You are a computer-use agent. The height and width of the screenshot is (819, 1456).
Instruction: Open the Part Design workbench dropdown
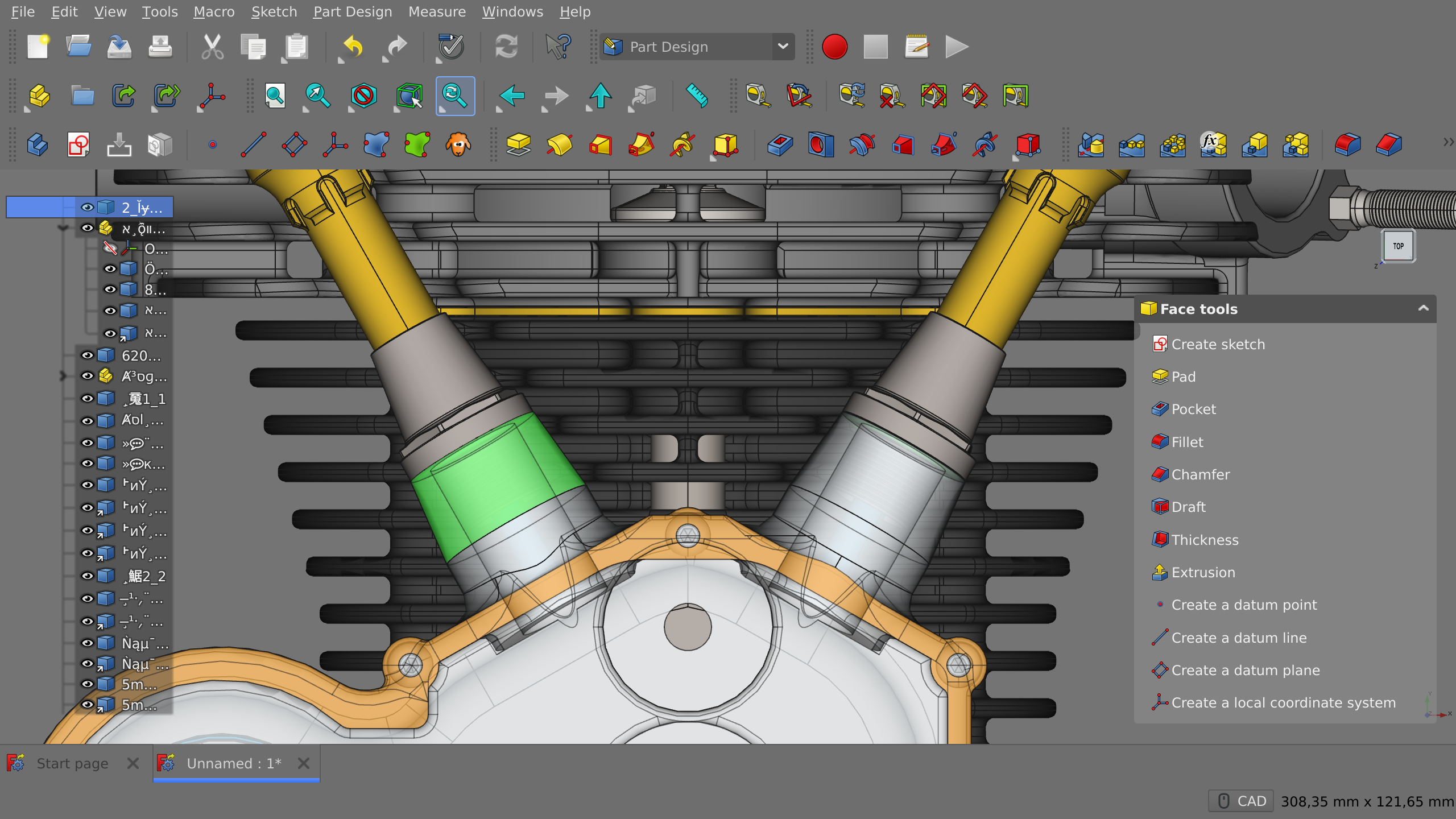(783, 47)
